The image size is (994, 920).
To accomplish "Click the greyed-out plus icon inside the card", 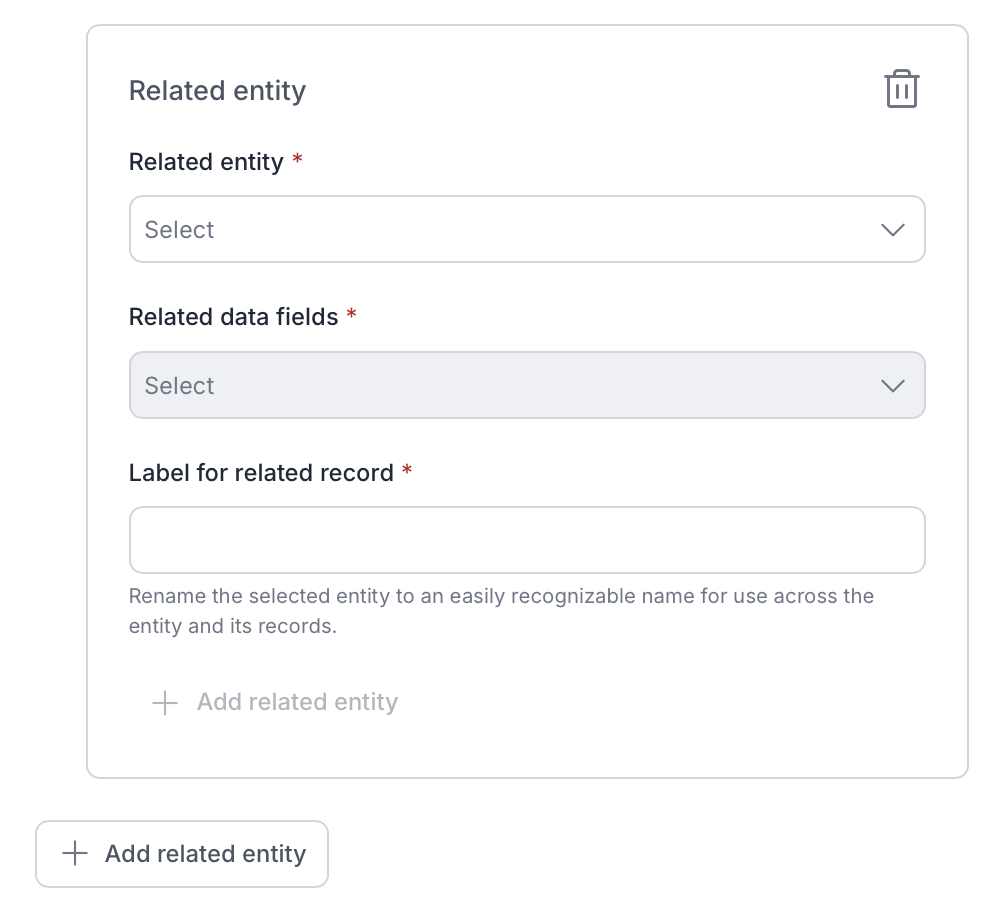I will (165, 703).
